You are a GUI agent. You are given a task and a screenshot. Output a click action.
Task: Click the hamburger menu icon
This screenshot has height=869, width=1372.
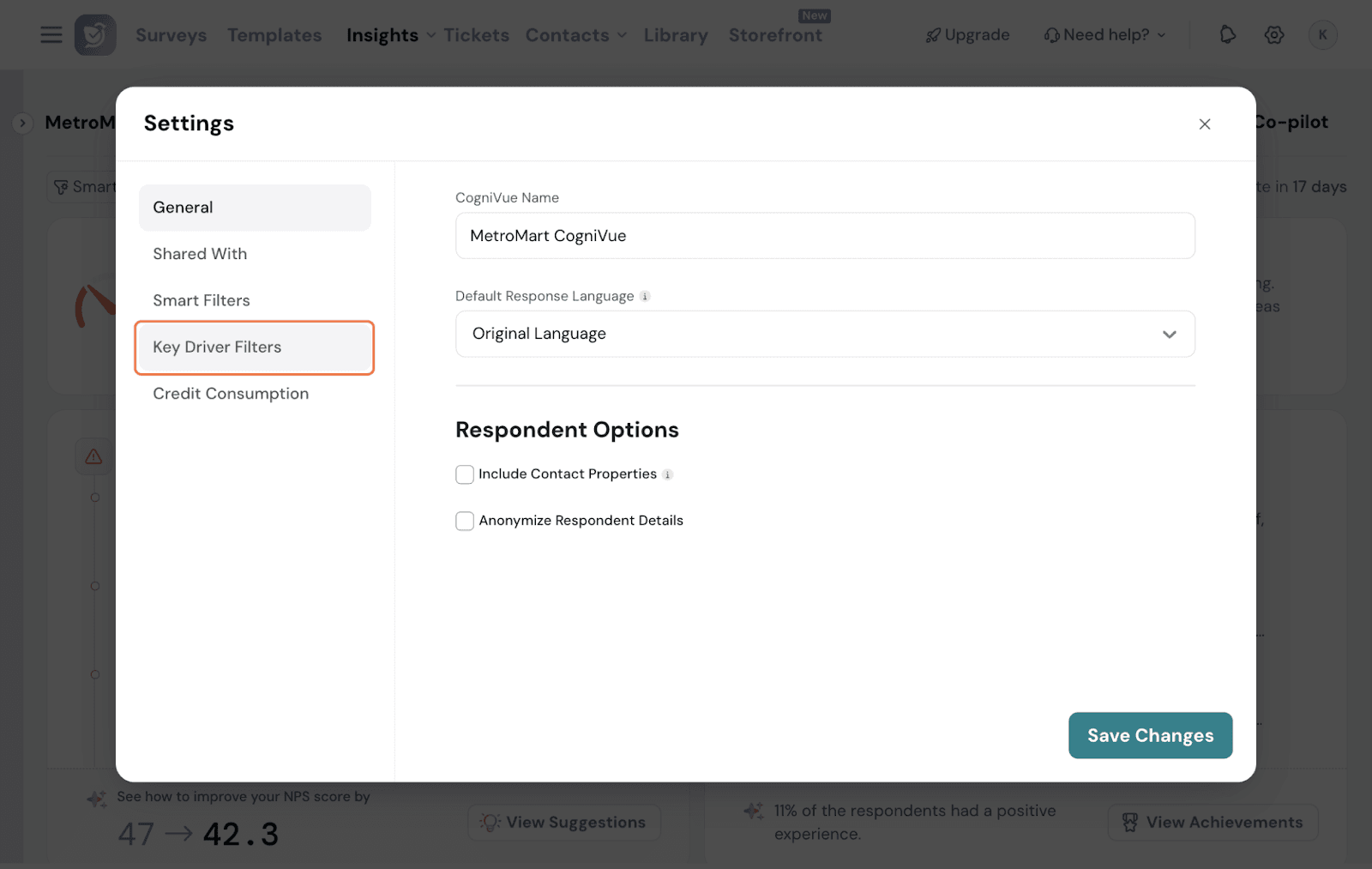(51, 34)
